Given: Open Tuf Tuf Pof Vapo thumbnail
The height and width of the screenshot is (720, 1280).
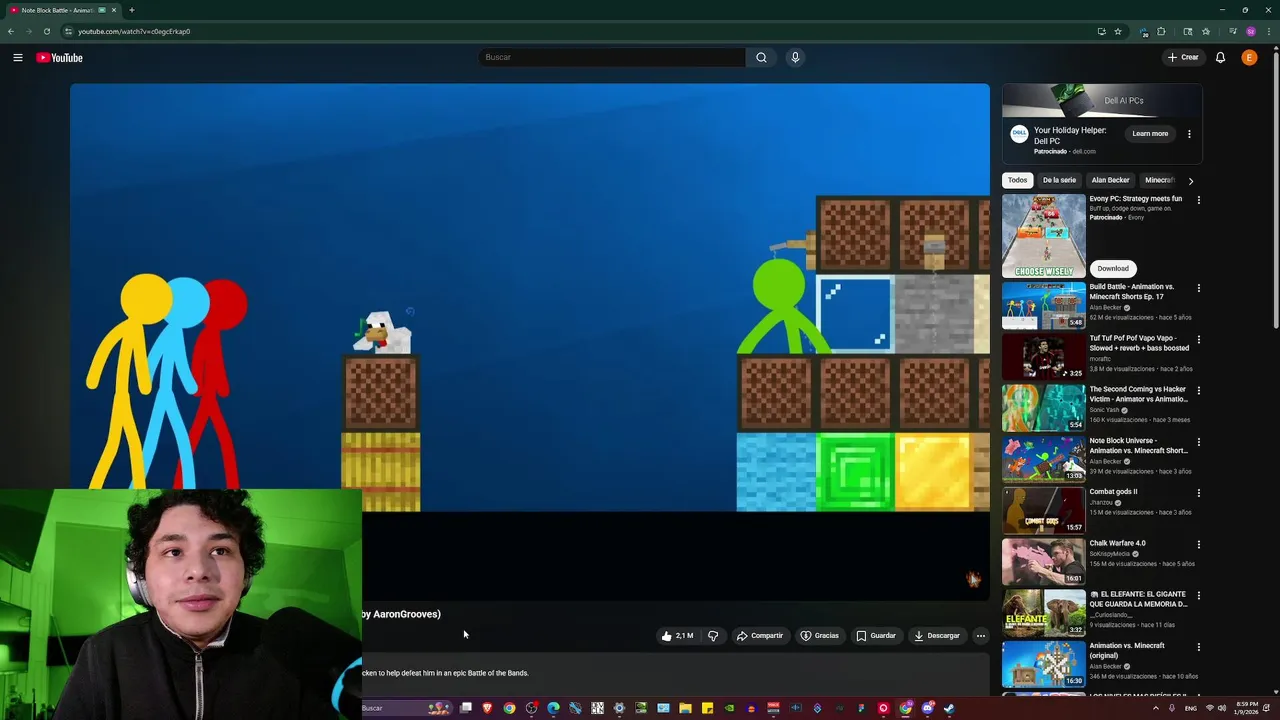Looking at the screenshot, I should pyautogui.click(x=1043, y=356).
